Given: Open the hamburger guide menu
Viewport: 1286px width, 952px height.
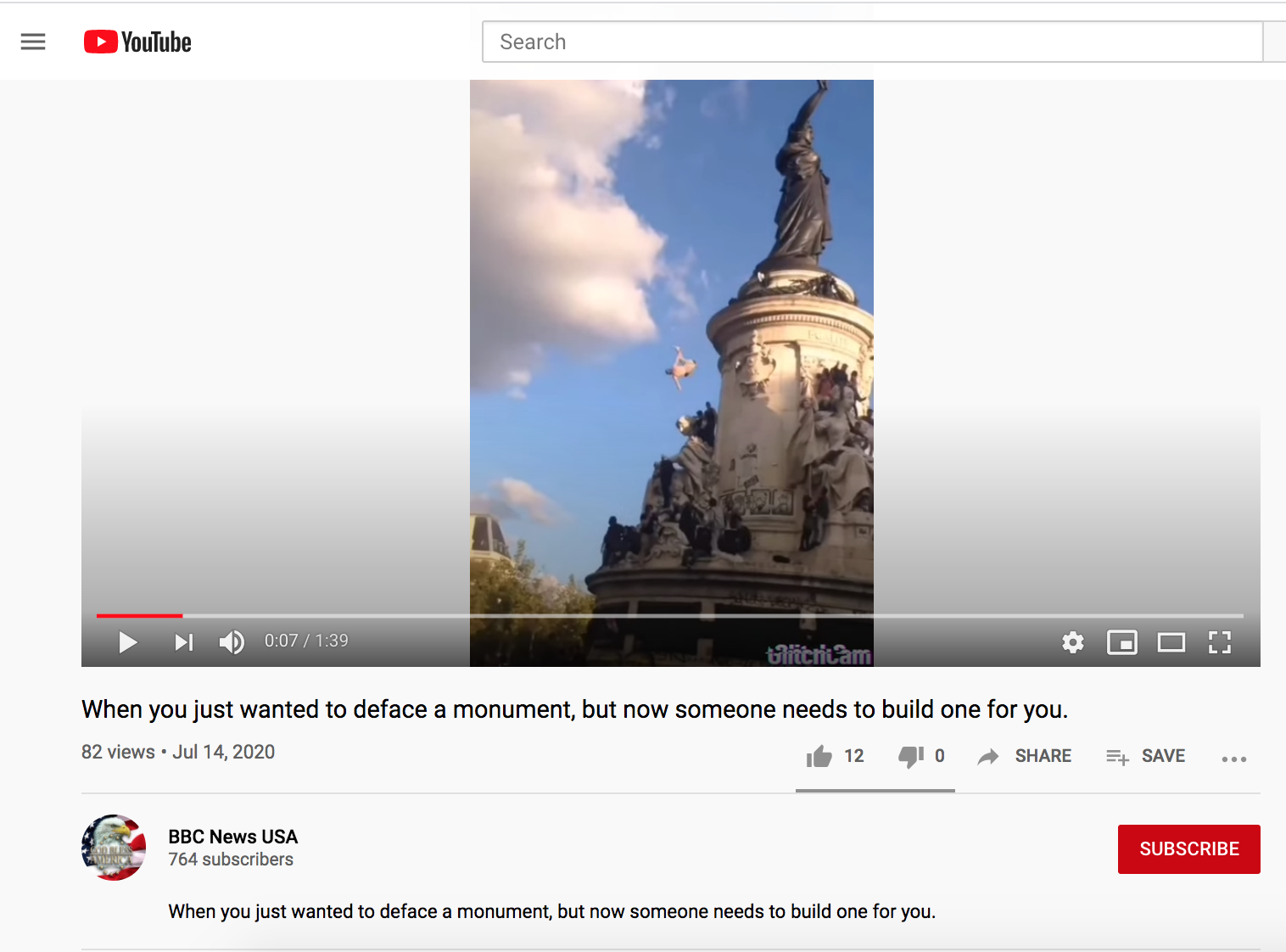Looking at the screenshot, I should tap(33, 42).
